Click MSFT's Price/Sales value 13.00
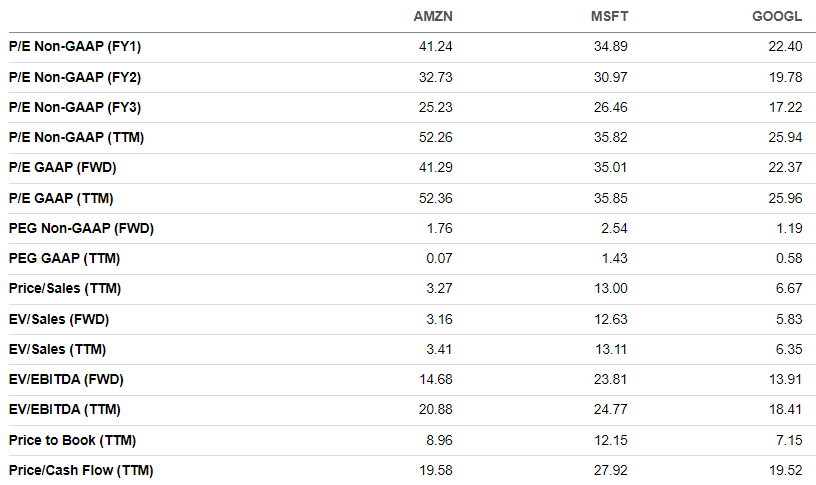The height and width of the screenshot is (485, 816). 612,289
